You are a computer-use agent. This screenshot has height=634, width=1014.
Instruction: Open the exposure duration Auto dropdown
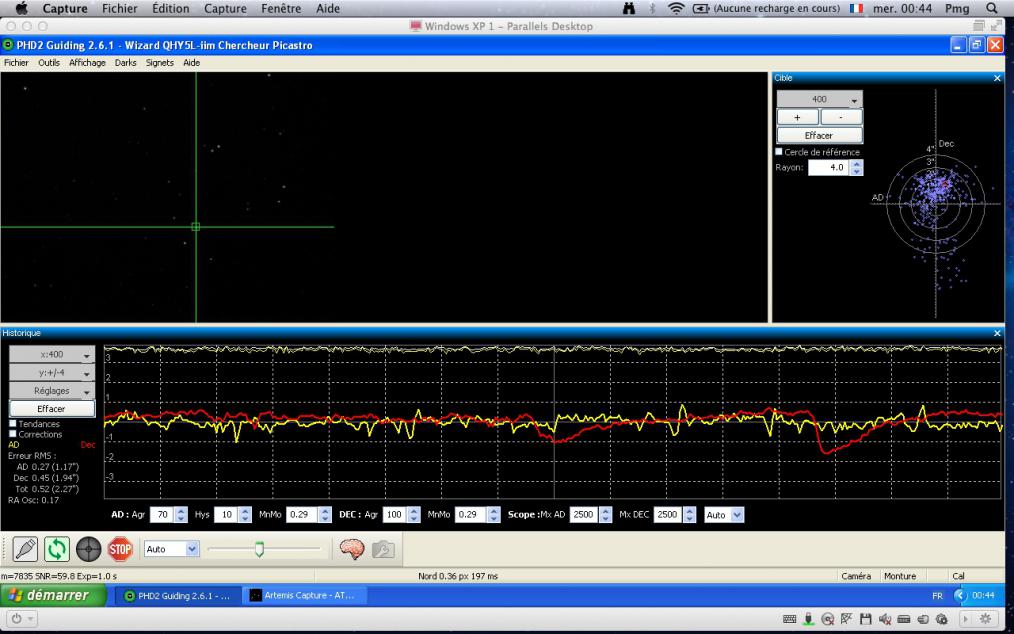click(x=172, y=549)
